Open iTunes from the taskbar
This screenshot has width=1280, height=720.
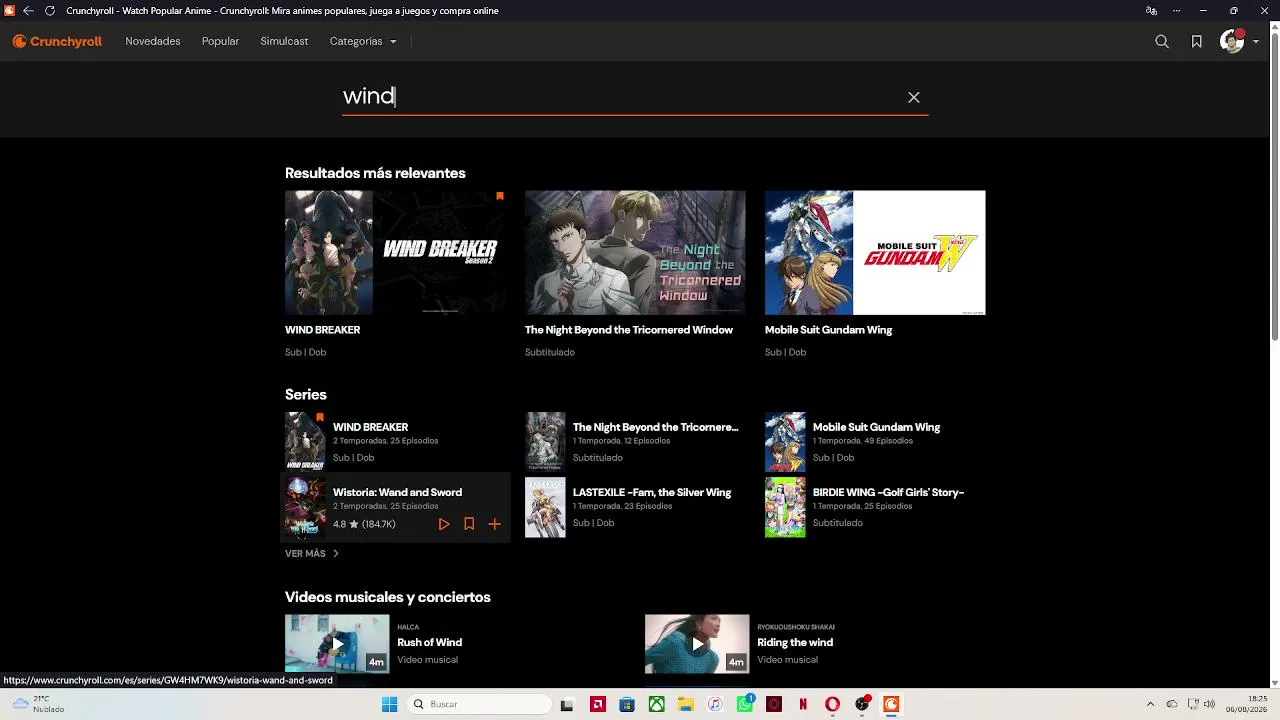[715, 704]
